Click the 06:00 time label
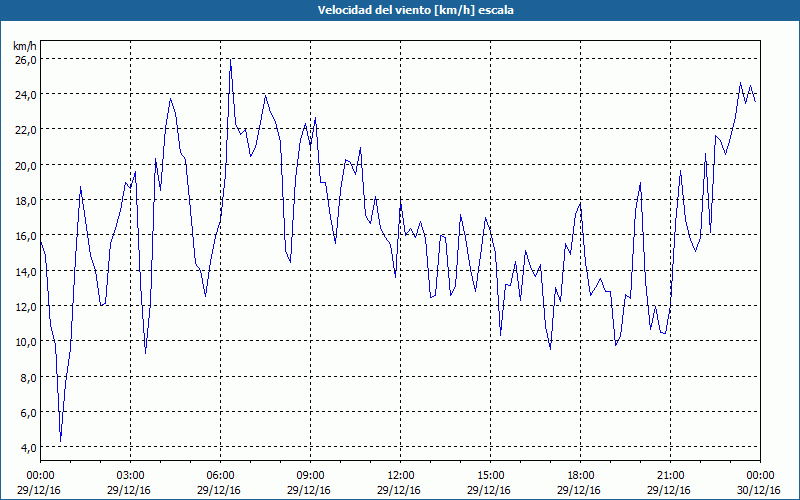 coord(220,476)
